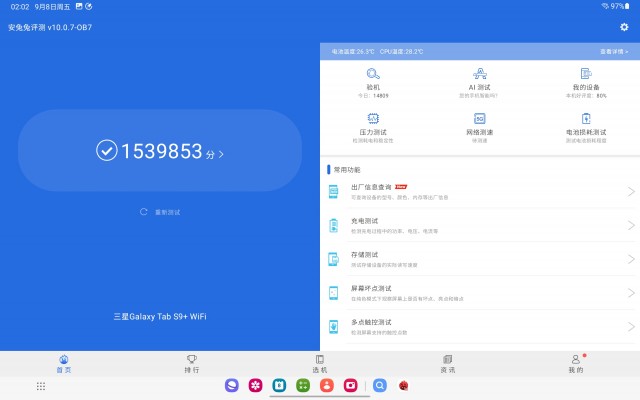Launch Samsung Internet from the taskbar
This screenshot has width=640, height=400.
(x=232, y=385)
